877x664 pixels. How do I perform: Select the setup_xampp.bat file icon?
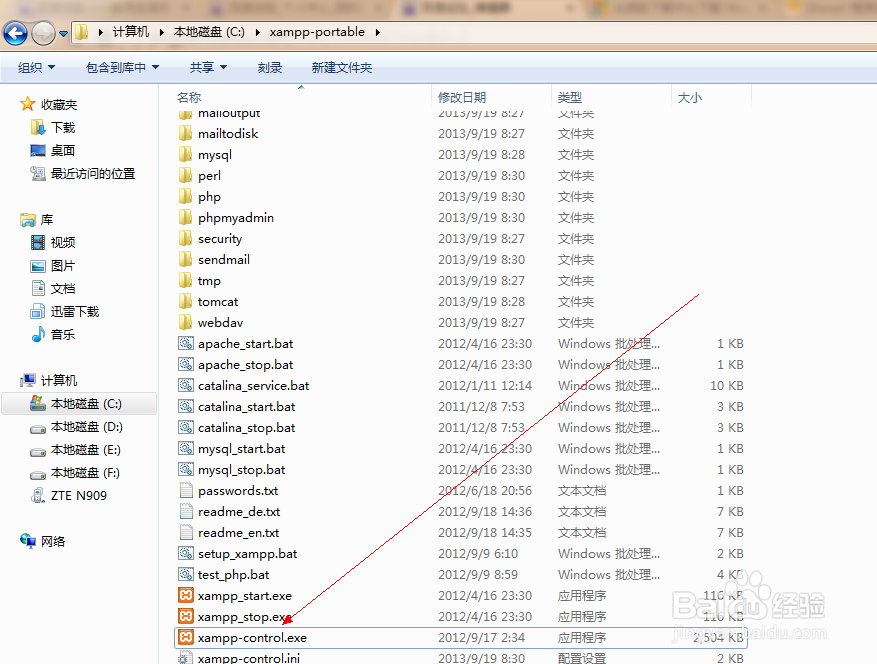186,553
